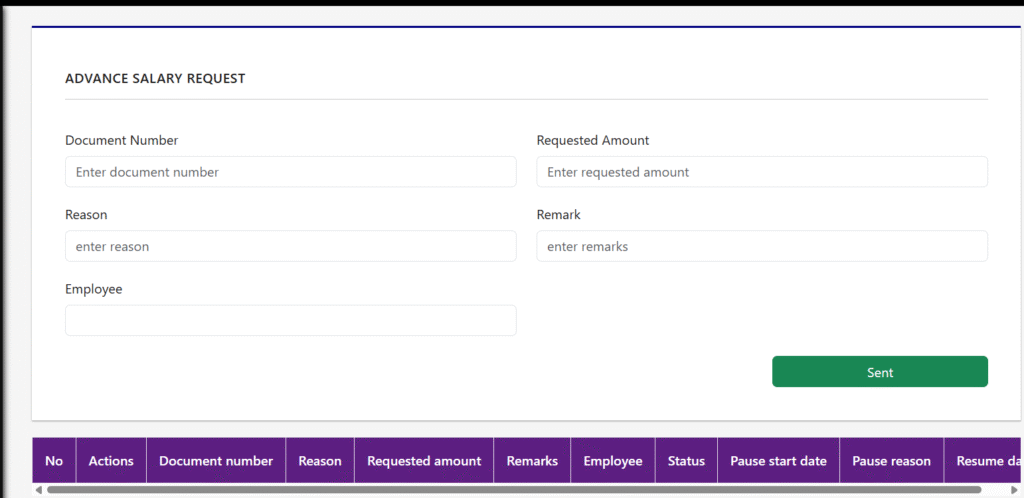Image resolution: width=1024 pixels, height=498 pixels.
Task: Click the green Sent button
Action: pyautogui.click(x=880, y=371)
